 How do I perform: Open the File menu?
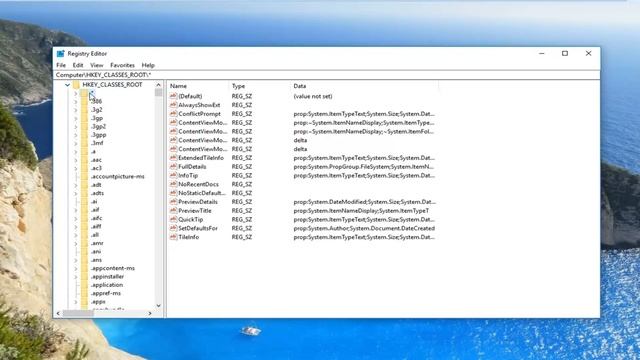61,65
